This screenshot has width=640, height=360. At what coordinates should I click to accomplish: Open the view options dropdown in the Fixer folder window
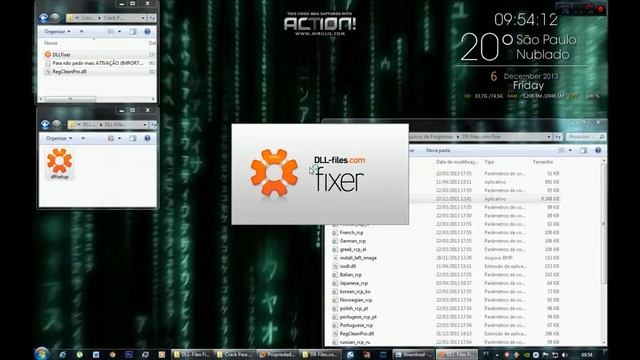pos(570,150)
